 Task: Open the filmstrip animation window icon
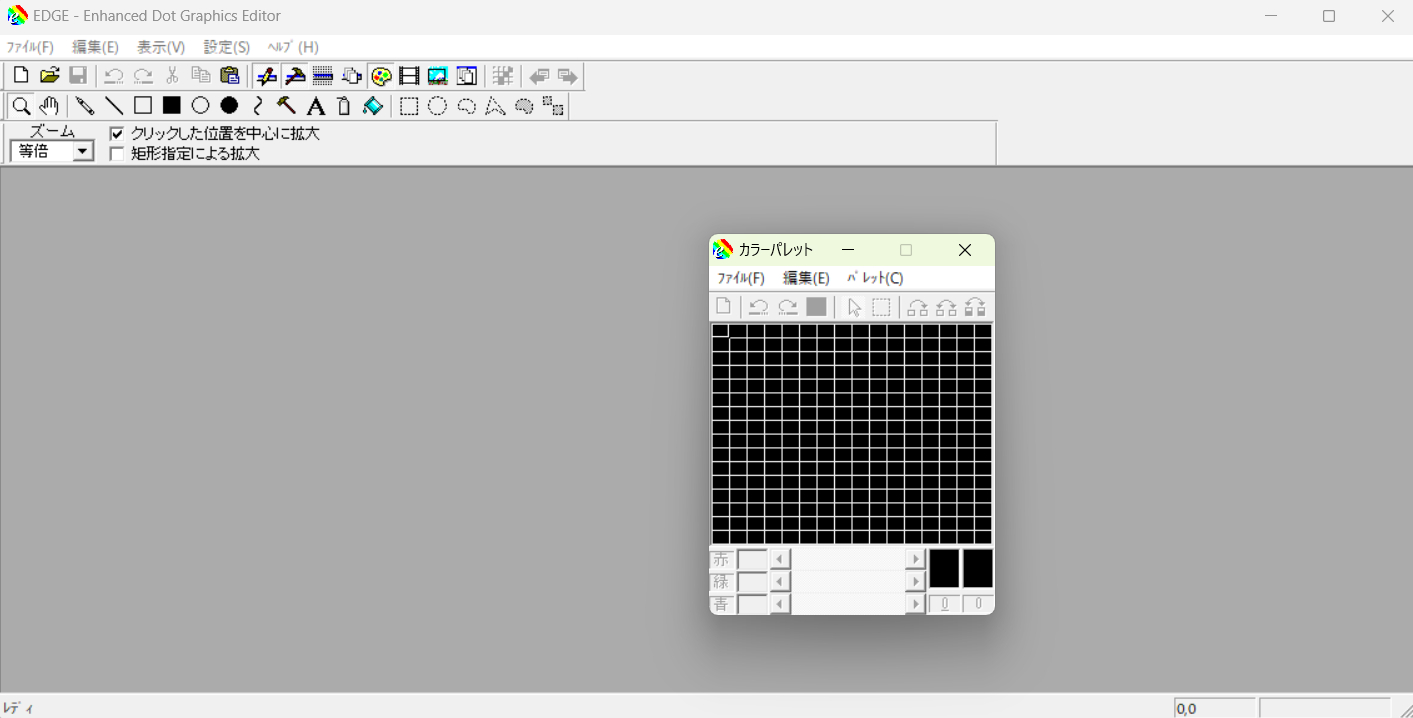tap(409, 76)
